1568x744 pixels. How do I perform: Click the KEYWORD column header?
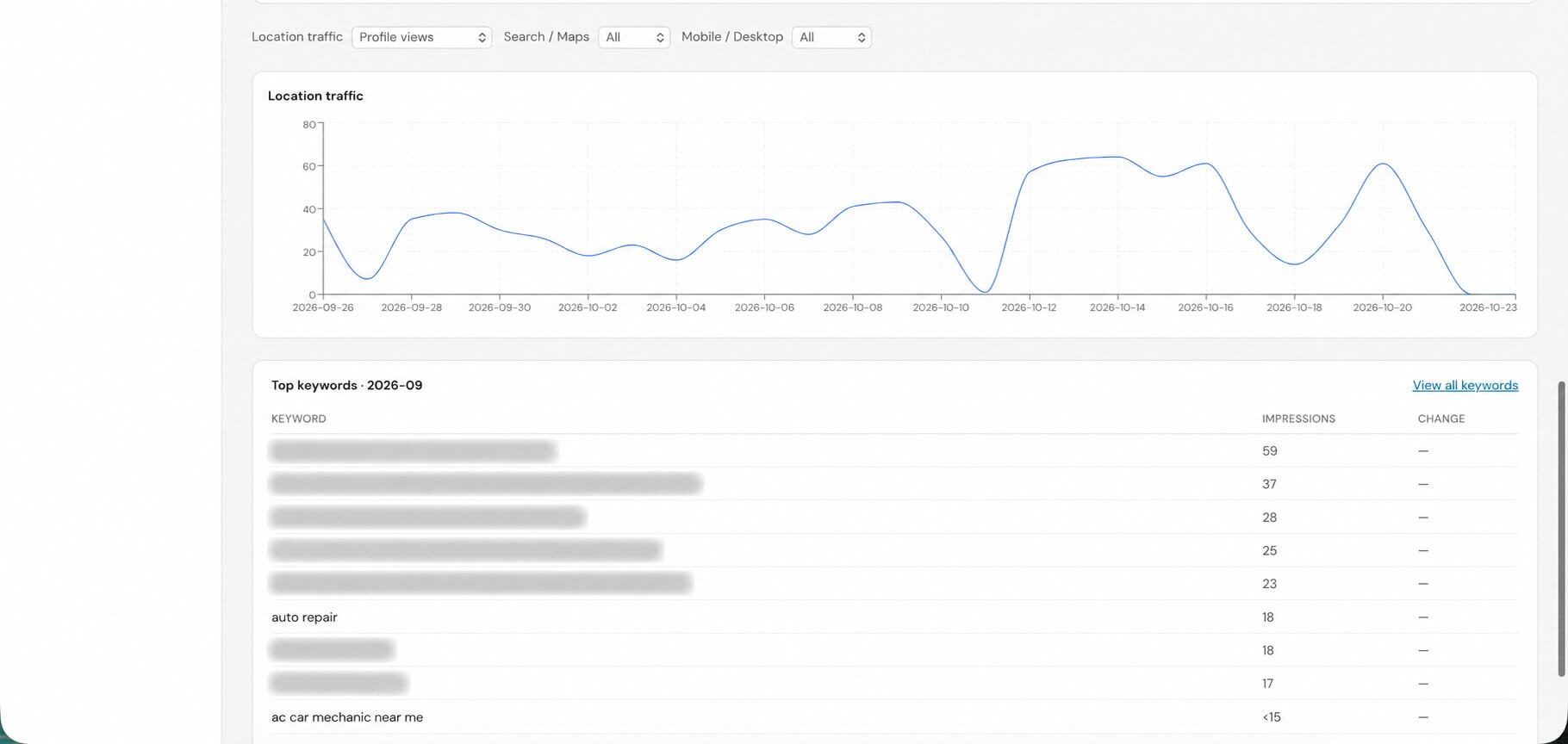[x=298, y=418]
